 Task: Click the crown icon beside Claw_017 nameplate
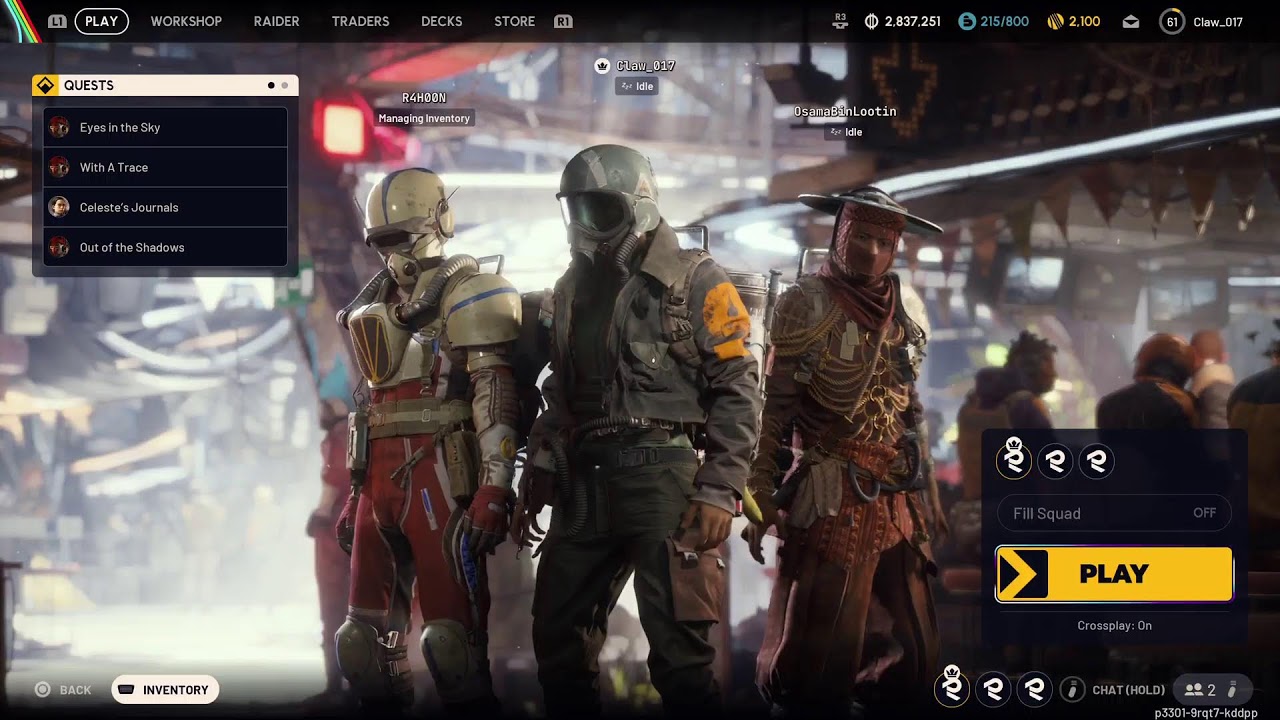602,66
